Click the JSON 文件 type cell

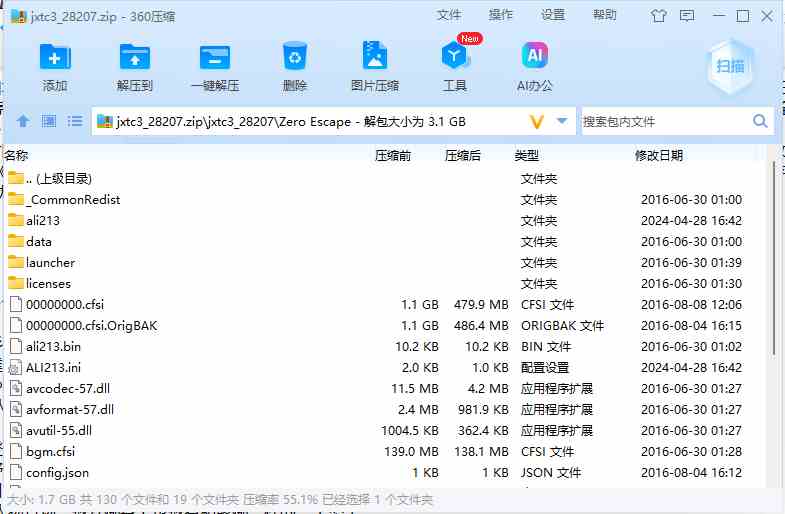point(551,473)
